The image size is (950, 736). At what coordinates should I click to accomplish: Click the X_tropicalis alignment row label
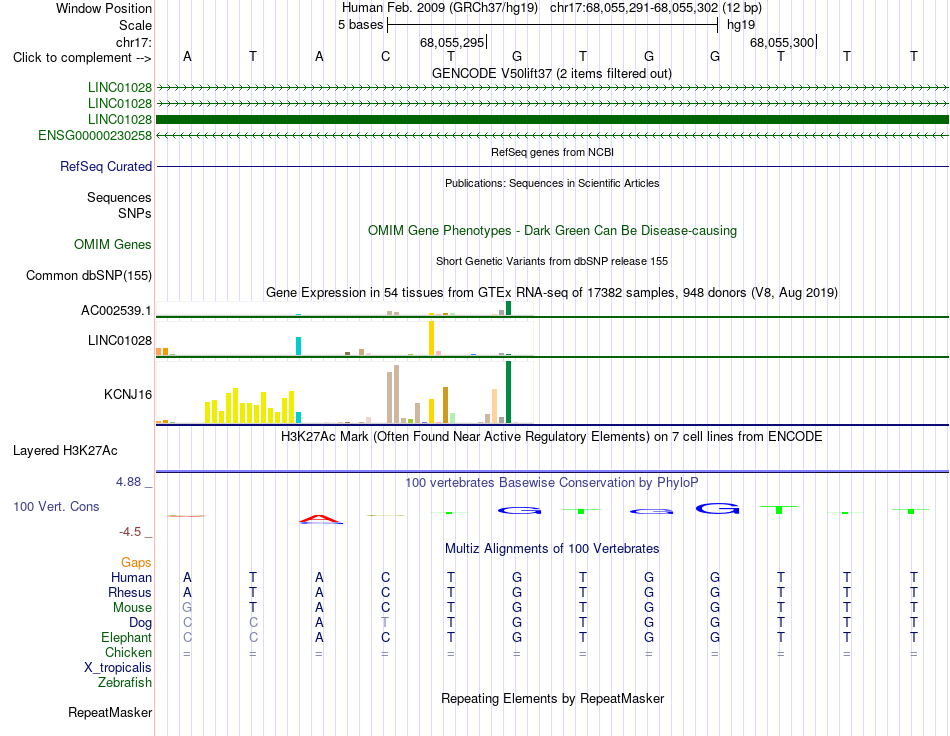click(x=118, y=668)
